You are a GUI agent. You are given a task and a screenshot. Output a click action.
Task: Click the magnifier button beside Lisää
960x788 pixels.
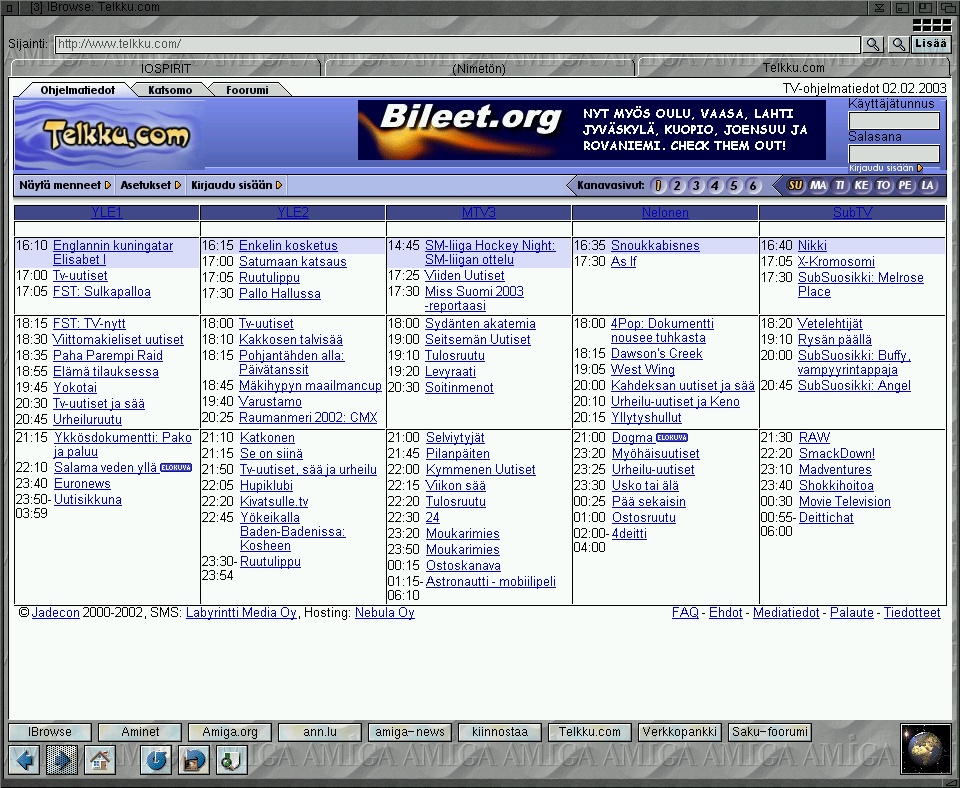(x=898, y=44)
